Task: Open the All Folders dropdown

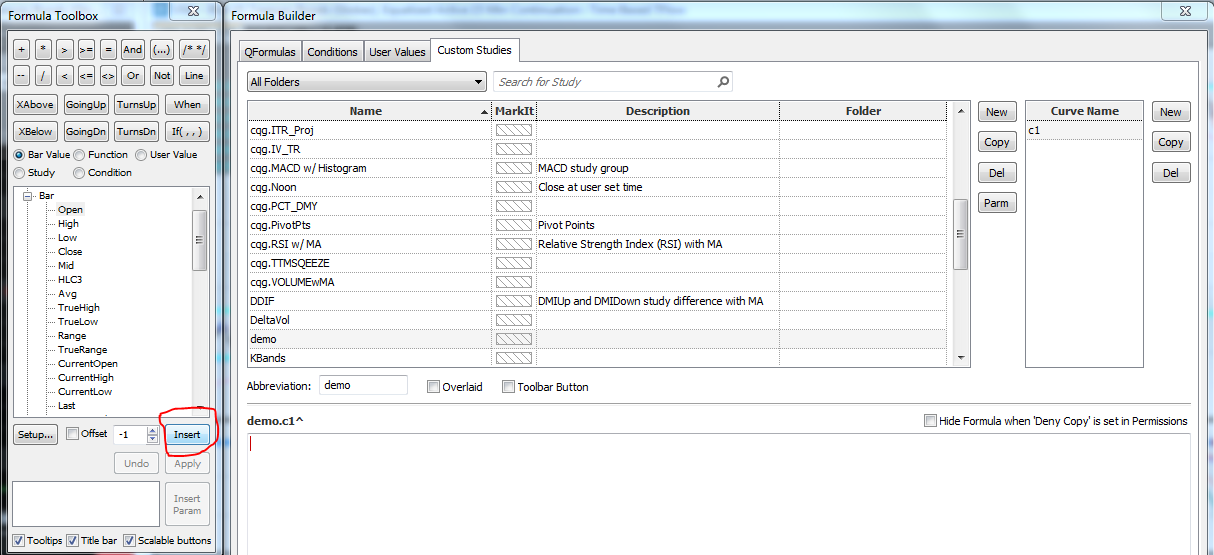Action: click(x=366, y=82)
